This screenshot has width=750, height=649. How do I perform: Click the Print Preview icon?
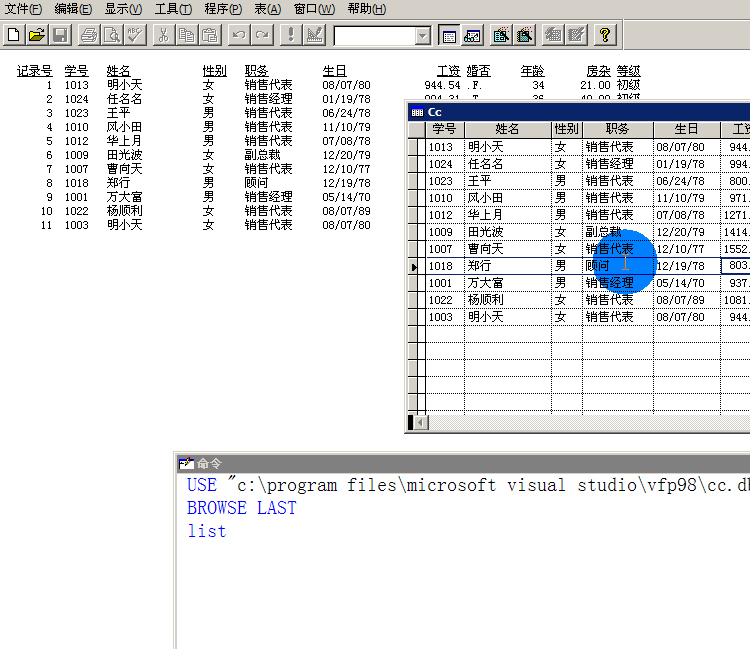[x=112, y=35]
